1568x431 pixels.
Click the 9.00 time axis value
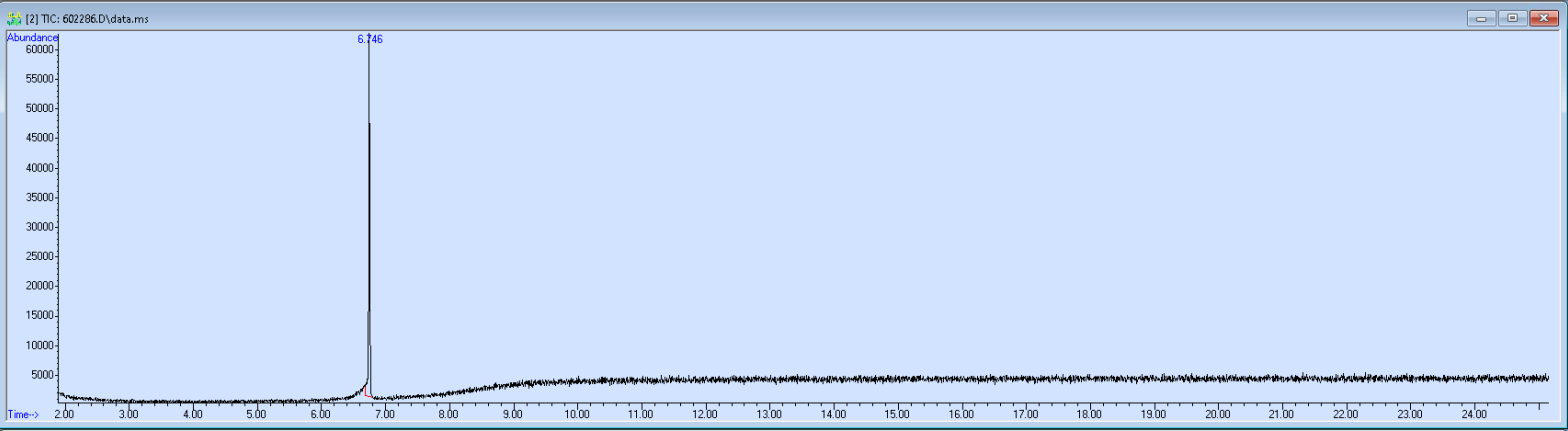coord(512,413)
